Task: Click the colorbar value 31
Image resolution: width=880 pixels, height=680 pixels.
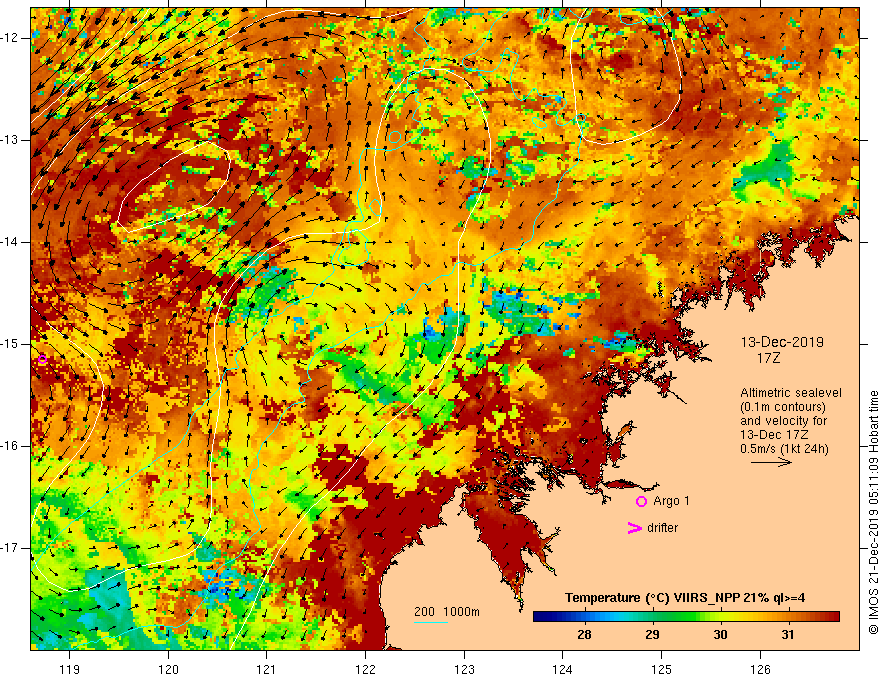Action: (x=788, y=635)
